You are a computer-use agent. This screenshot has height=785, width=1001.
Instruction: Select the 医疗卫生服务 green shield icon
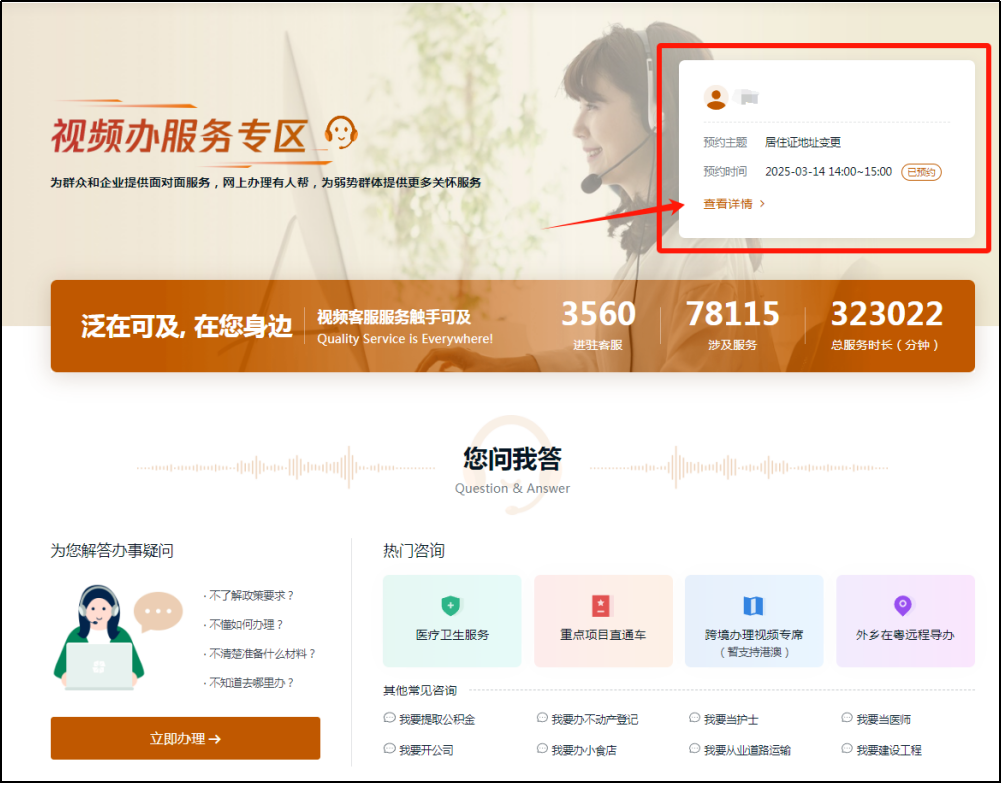[451, 602]
